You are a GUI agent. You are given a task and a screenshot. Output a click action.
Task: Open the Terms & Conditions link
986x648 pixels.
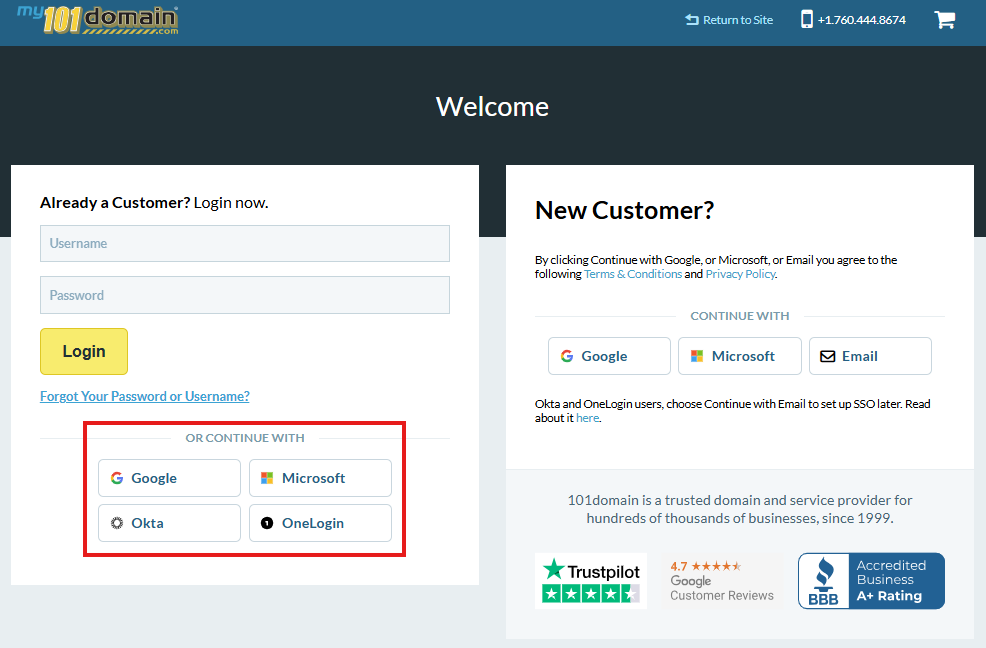(632, 273)
